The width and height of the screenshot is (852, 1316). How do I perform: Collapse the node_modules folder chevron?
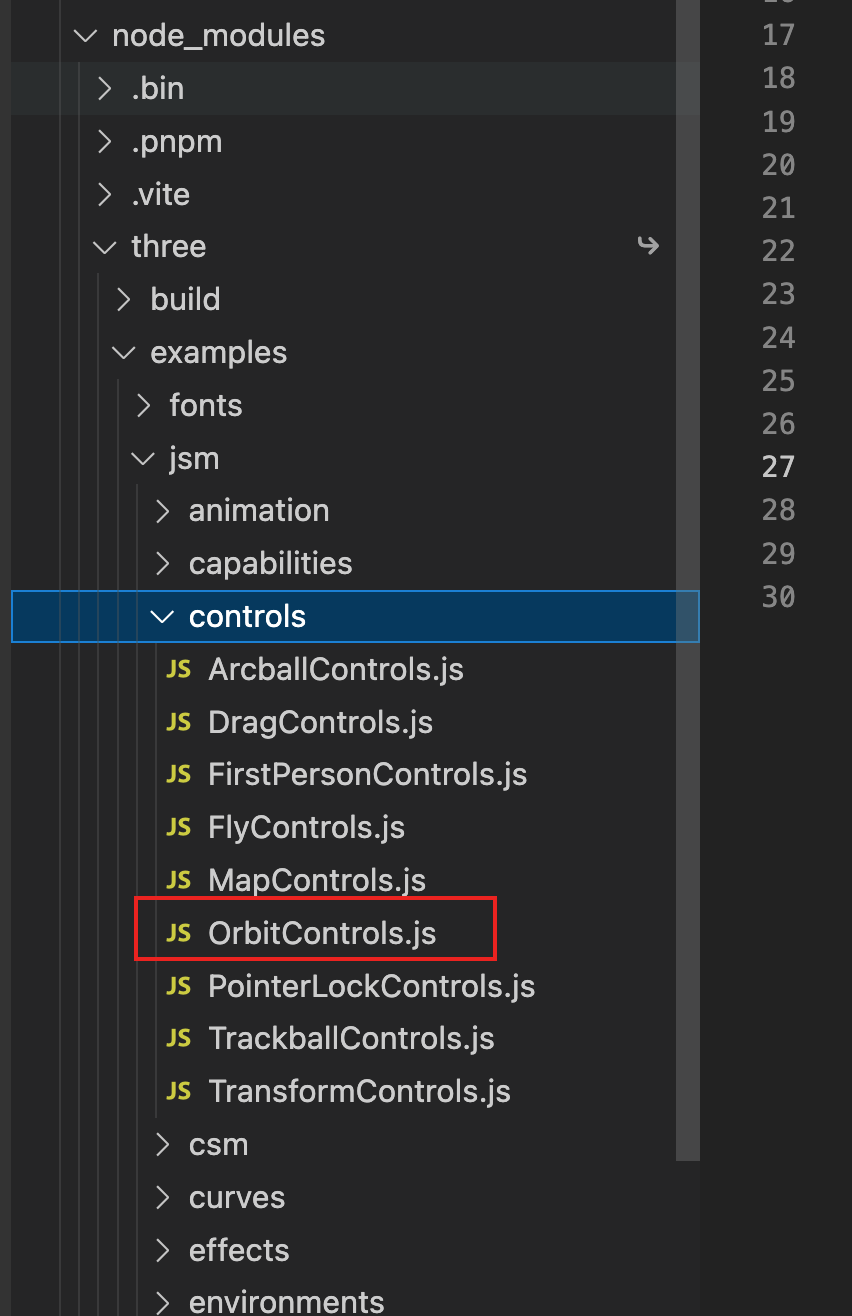(86, 36)
